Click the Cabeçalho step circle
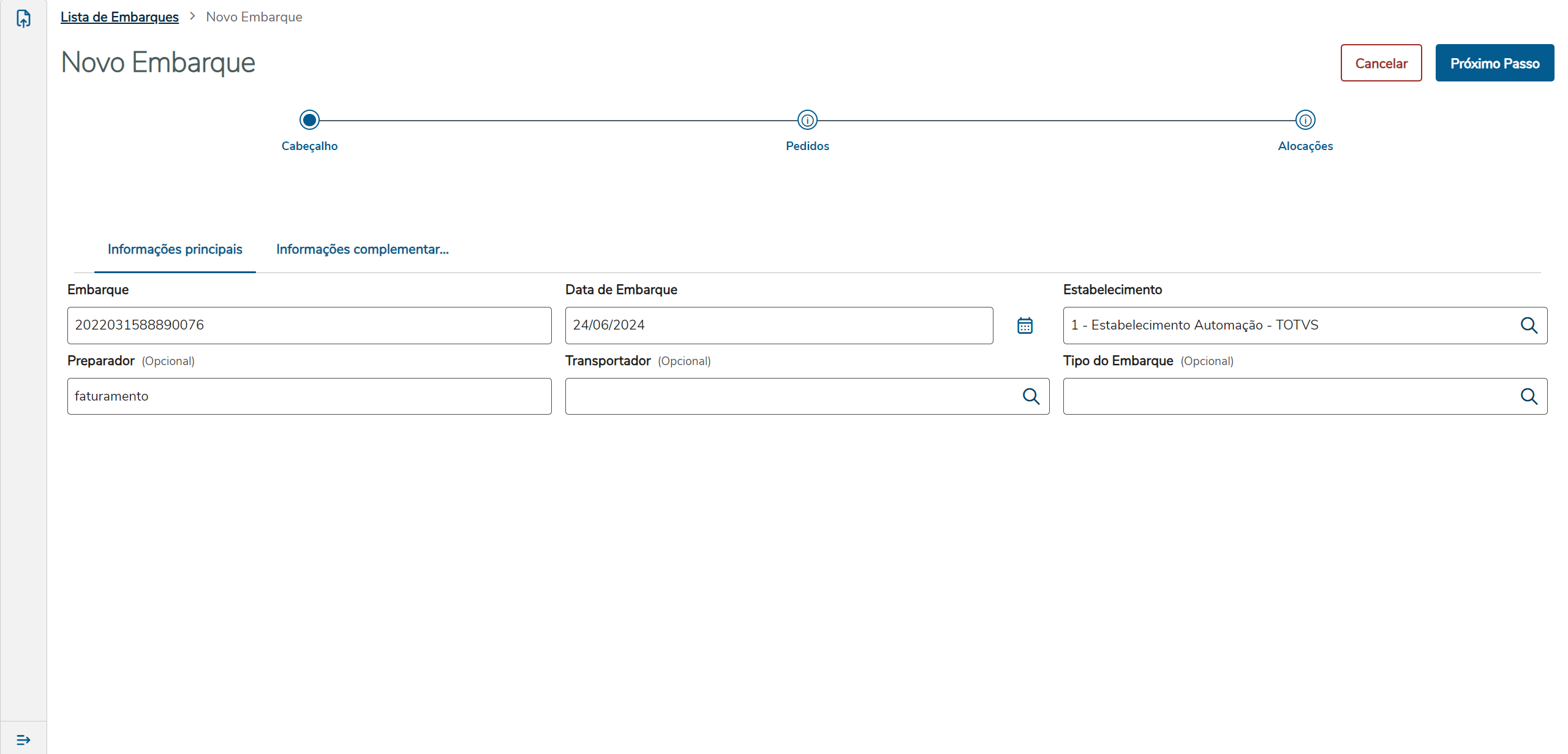1568x754 pixels. coord(309,120)
